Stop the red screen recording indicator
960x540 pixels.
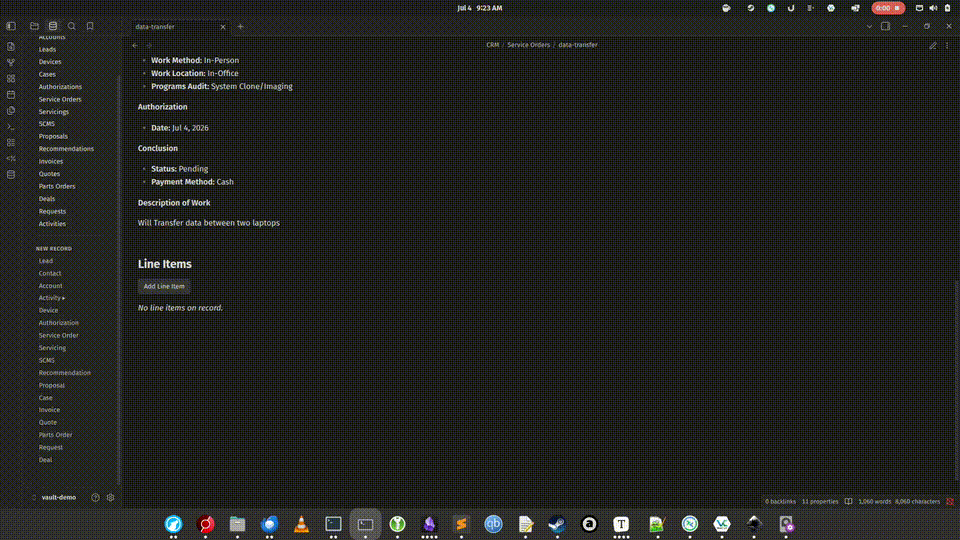click(888, 8)
